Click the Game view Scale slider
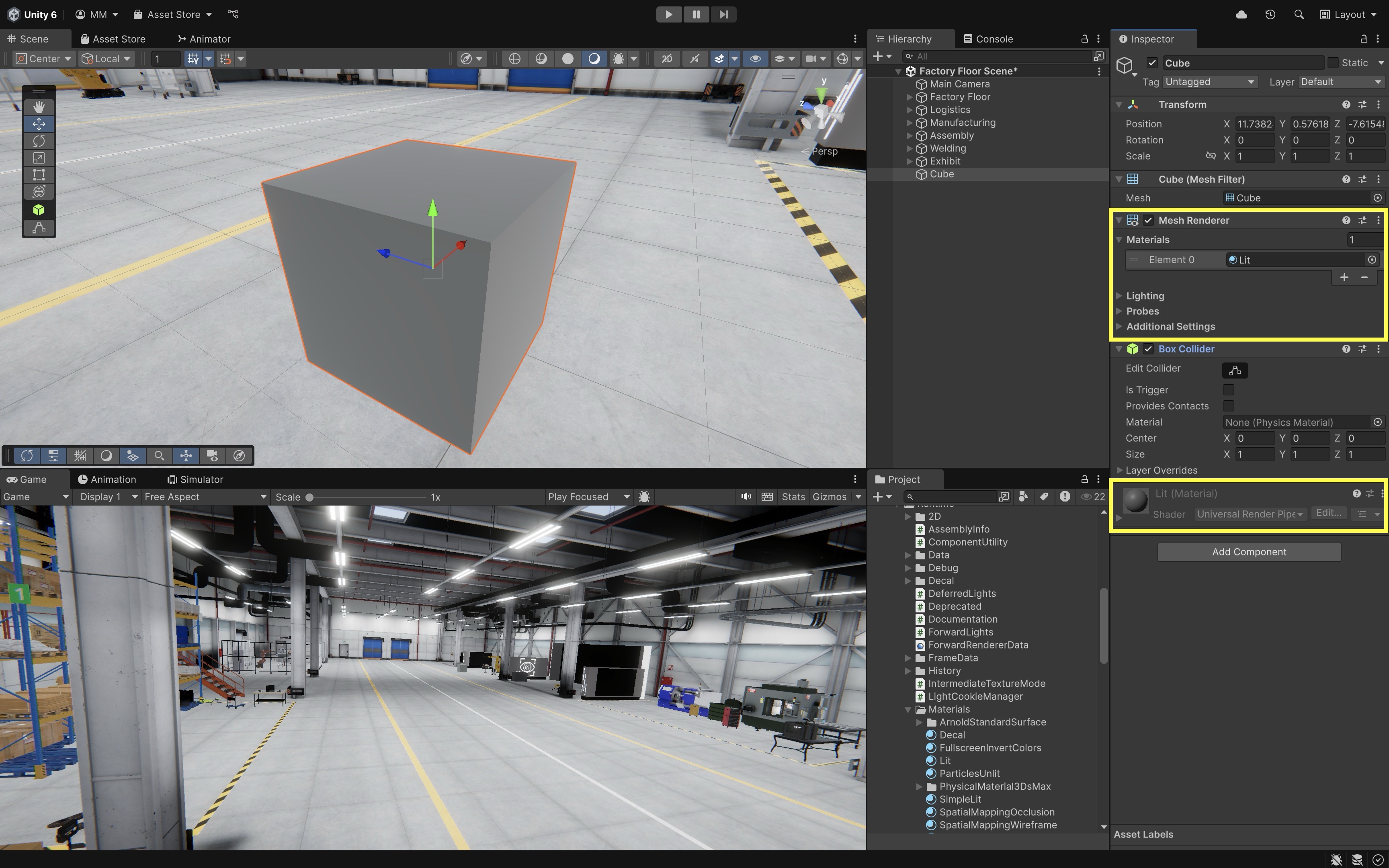The height and width of the screenshot is (868, 1389). coord(367,497)
